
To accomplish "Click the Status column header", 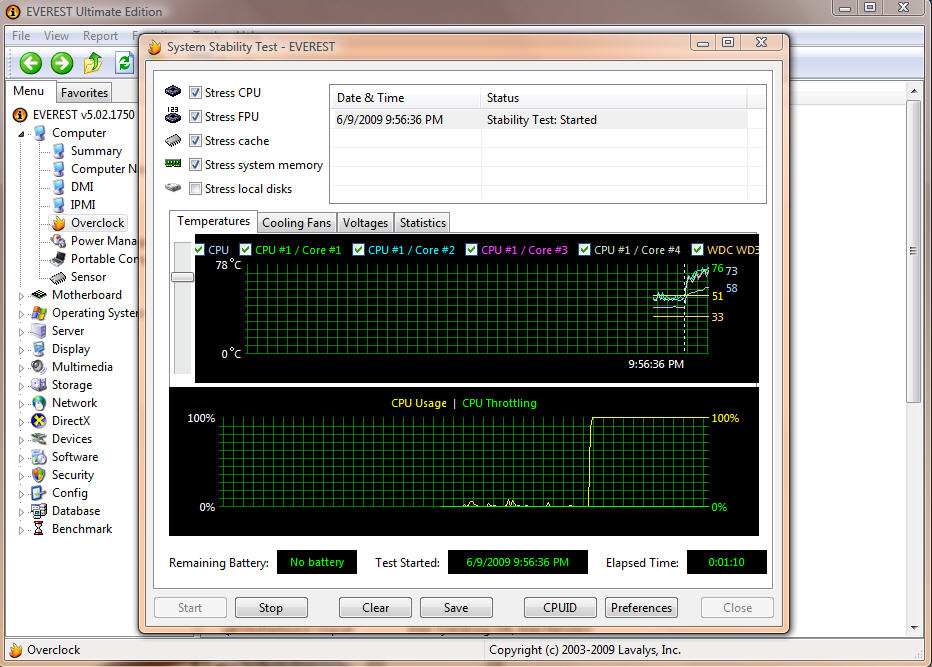I will coord(613,98).
